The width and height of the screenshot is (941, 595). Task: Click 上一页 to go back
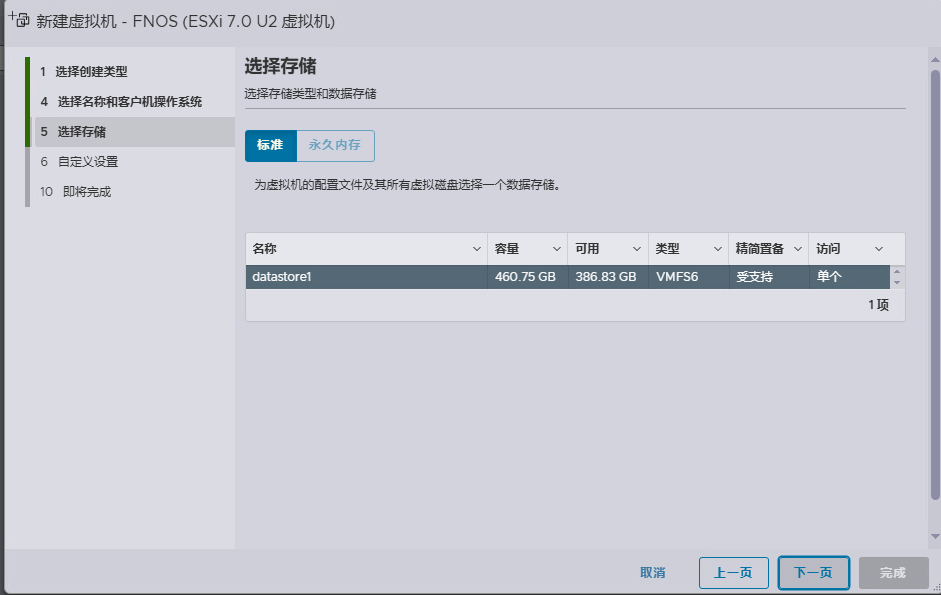tap(733, 573)
